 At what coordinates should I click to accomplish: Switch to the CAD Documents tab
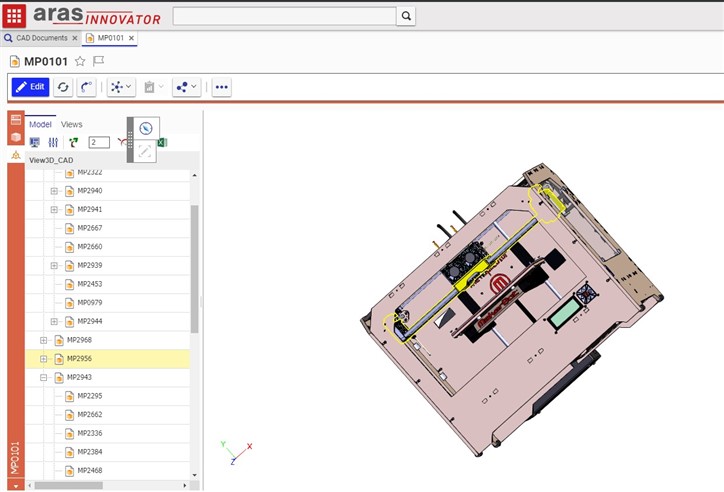coord(42,38)
